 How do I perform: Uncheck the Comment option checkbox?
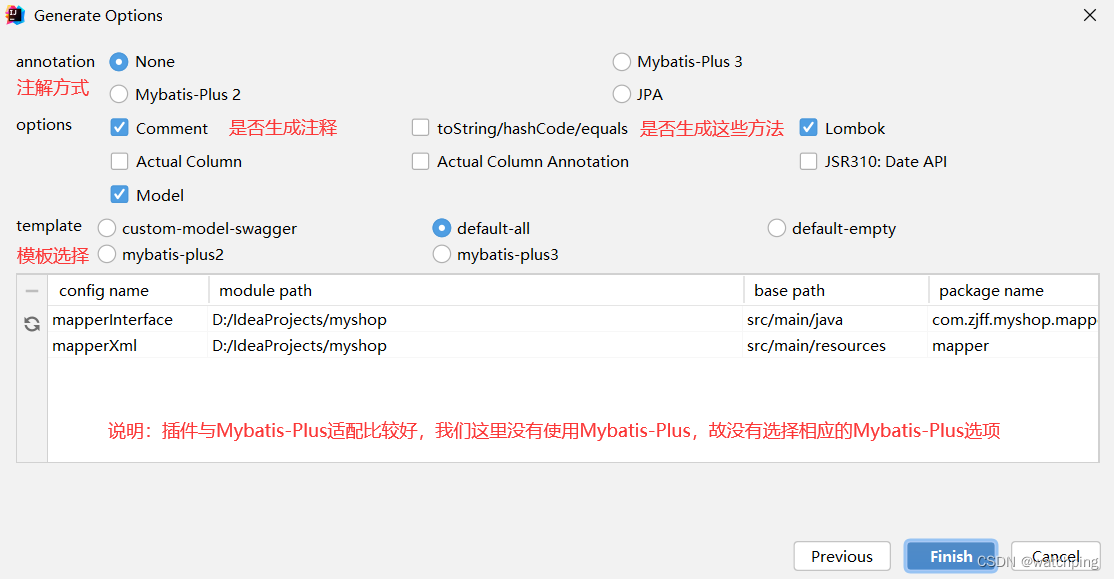tap(119, 128)
